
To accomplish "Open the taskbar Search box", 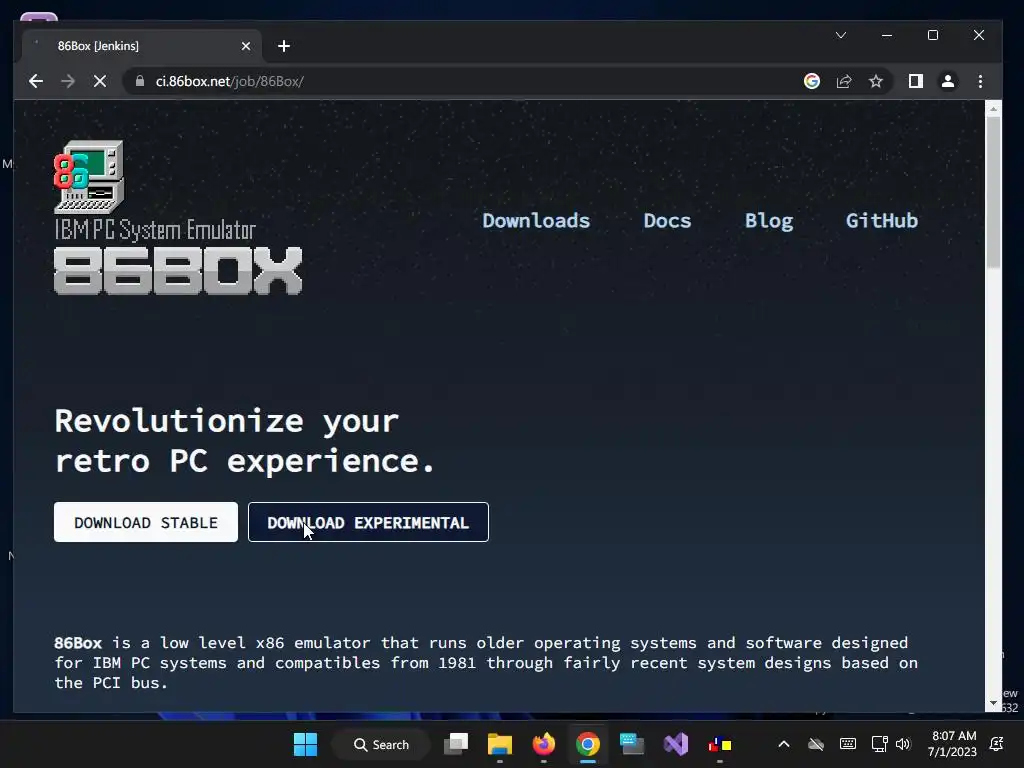I will [381, 744].
